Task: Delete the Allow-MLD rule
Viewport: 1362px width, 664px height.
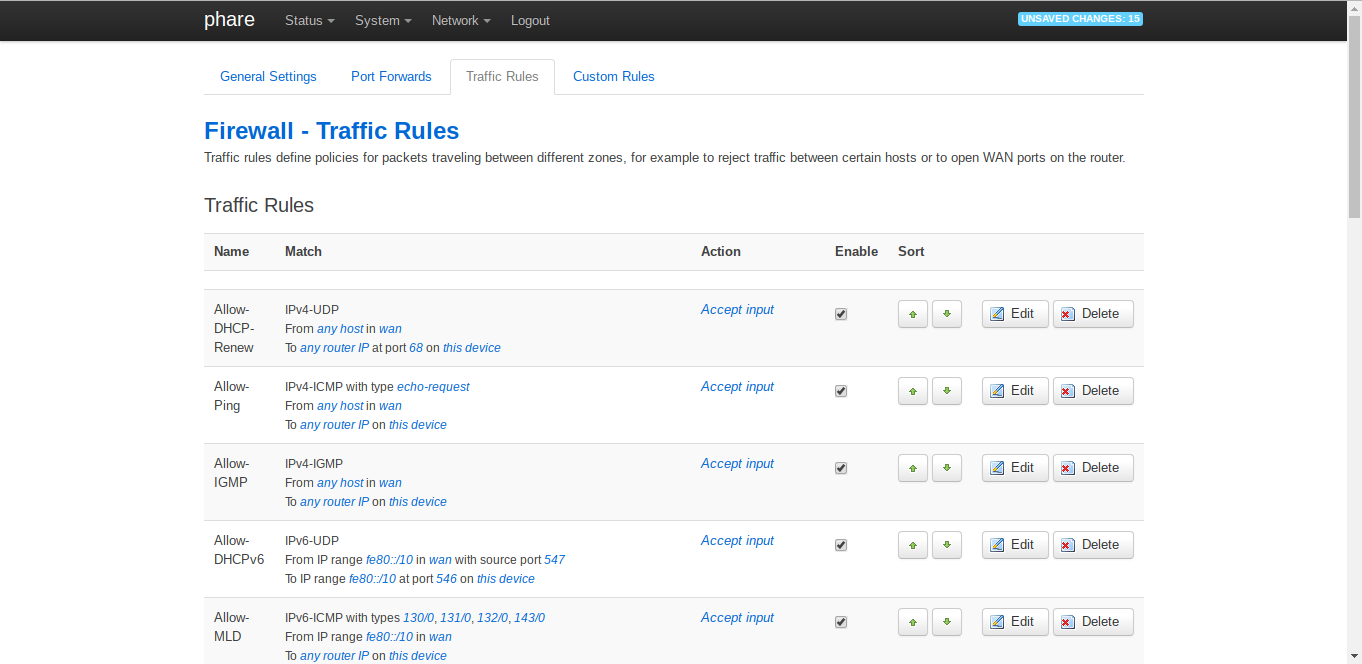Action: (x=1093, y=622)
